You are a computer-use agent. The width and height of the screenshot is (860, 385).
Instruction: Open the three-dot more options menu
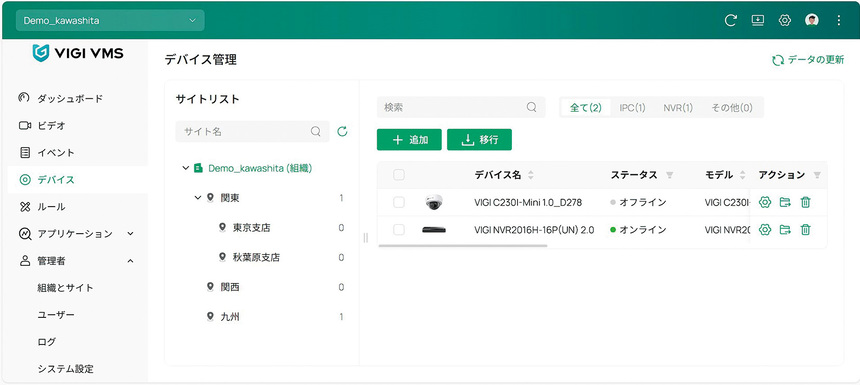[839, 20]
